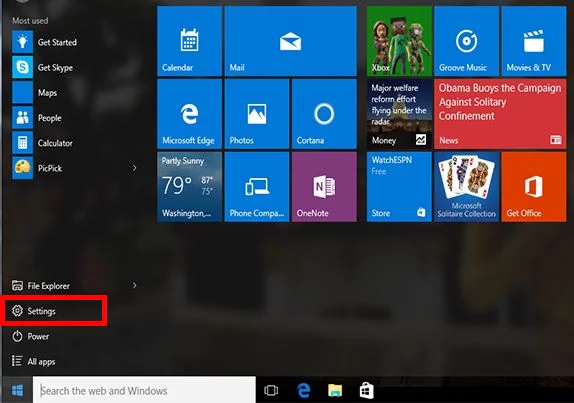This screenshot has width=574, height=403.
Task: Open Phone Companion tile
Action: coord(257,187)
